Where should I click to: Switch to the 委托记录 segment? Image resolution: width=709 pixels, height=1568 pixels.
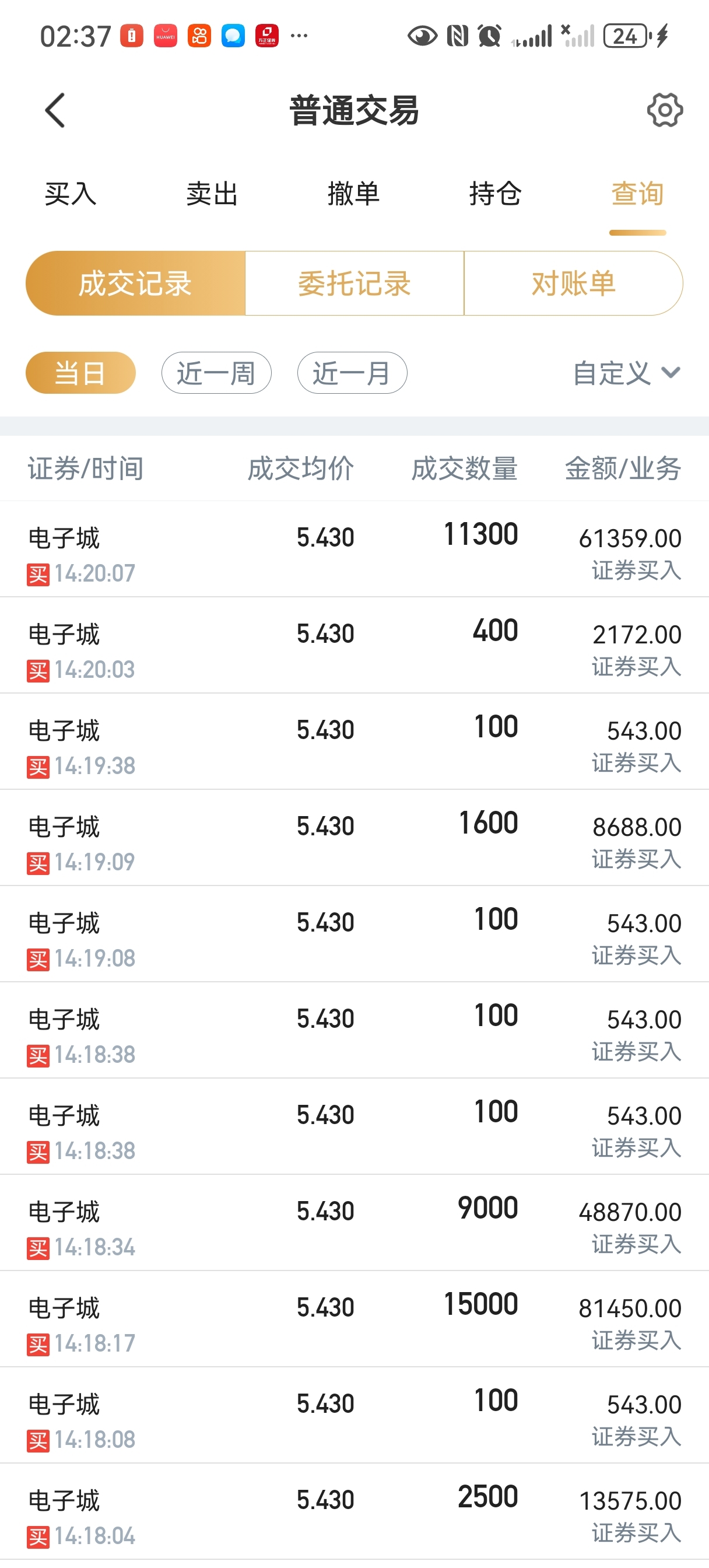pos(354,283)
